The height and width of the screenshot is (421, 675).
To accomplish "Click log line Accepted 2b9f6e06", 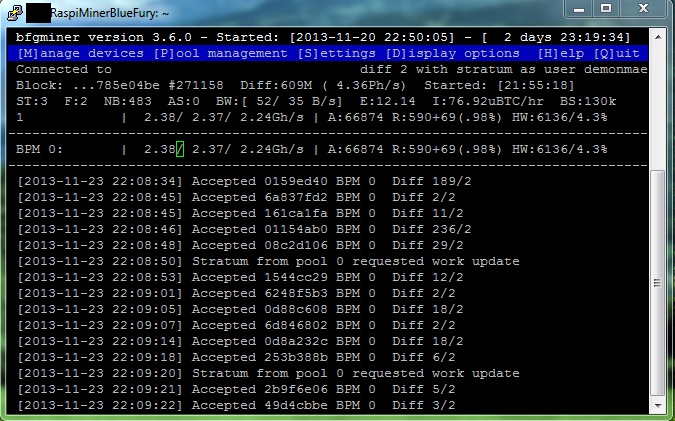I will pyautogui.click(x=236, y=389).
